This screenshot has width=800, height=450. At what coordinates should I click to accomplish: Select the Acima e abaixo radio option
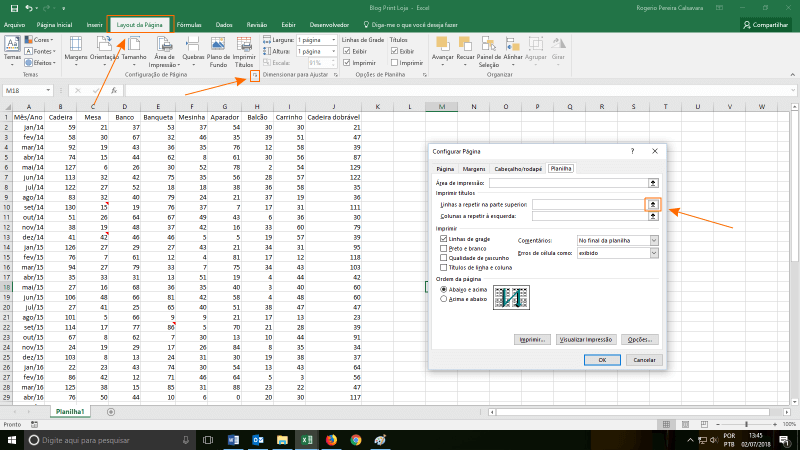click(x=444, y=297)
